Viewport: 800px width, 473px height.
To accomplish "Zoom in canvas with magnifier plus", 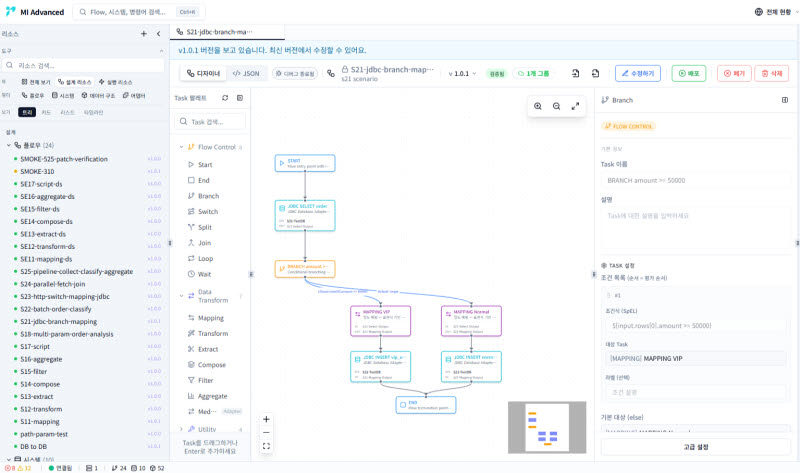I will [x=538, y=106].
